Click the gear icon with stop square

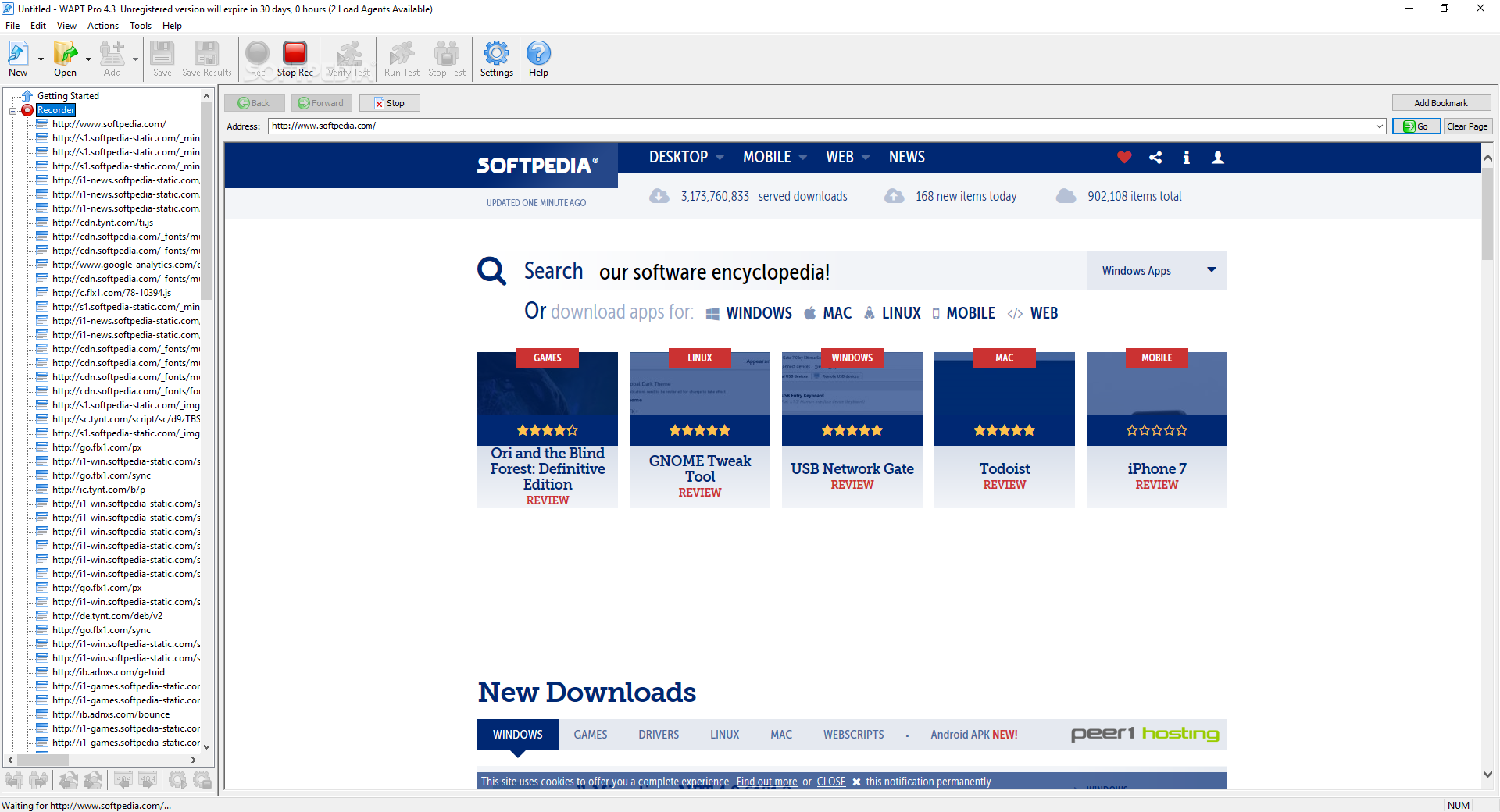pos(202,779)
